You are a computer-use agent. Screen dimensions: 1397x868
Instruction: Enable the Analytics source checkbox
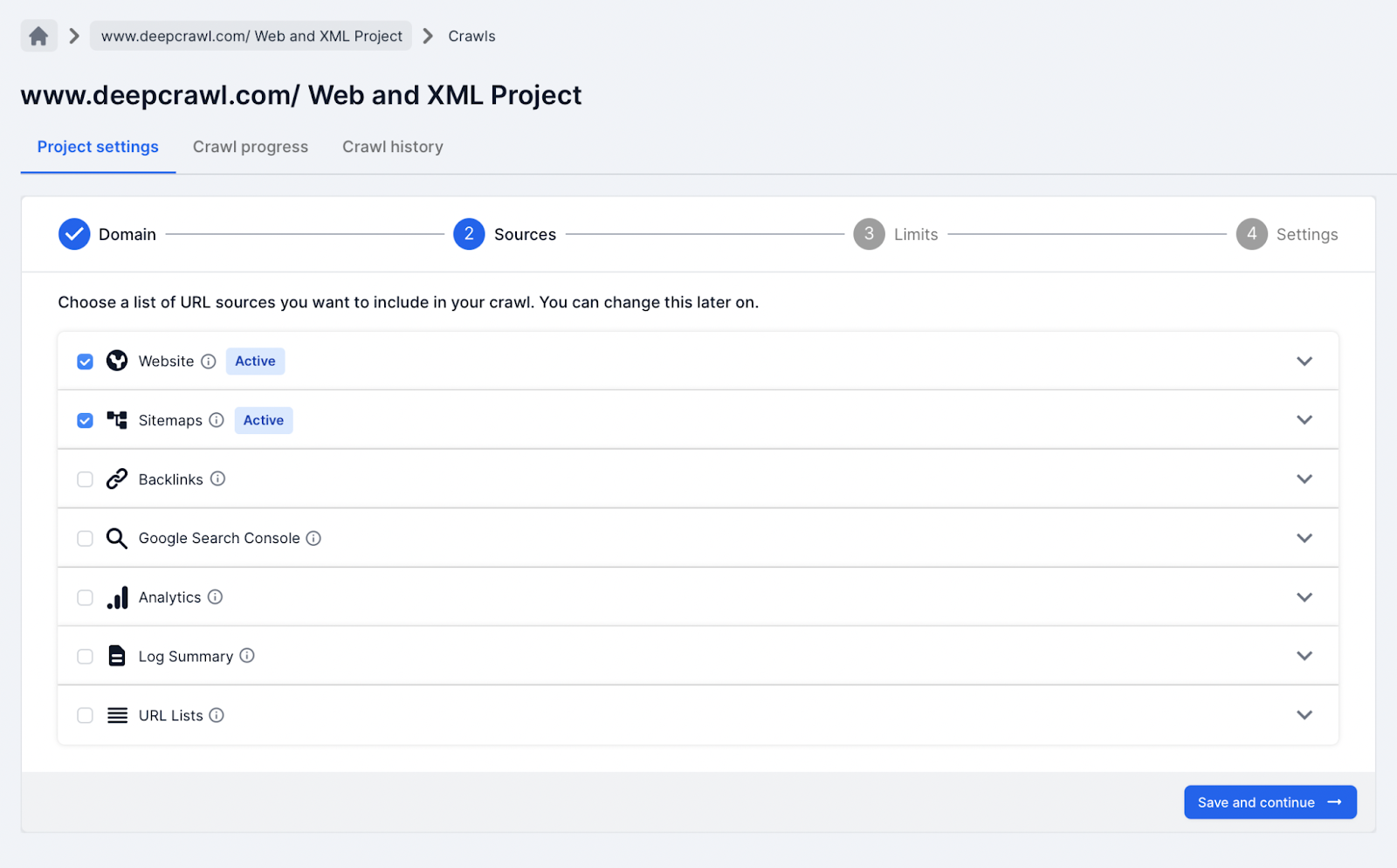tap(85, 597)
